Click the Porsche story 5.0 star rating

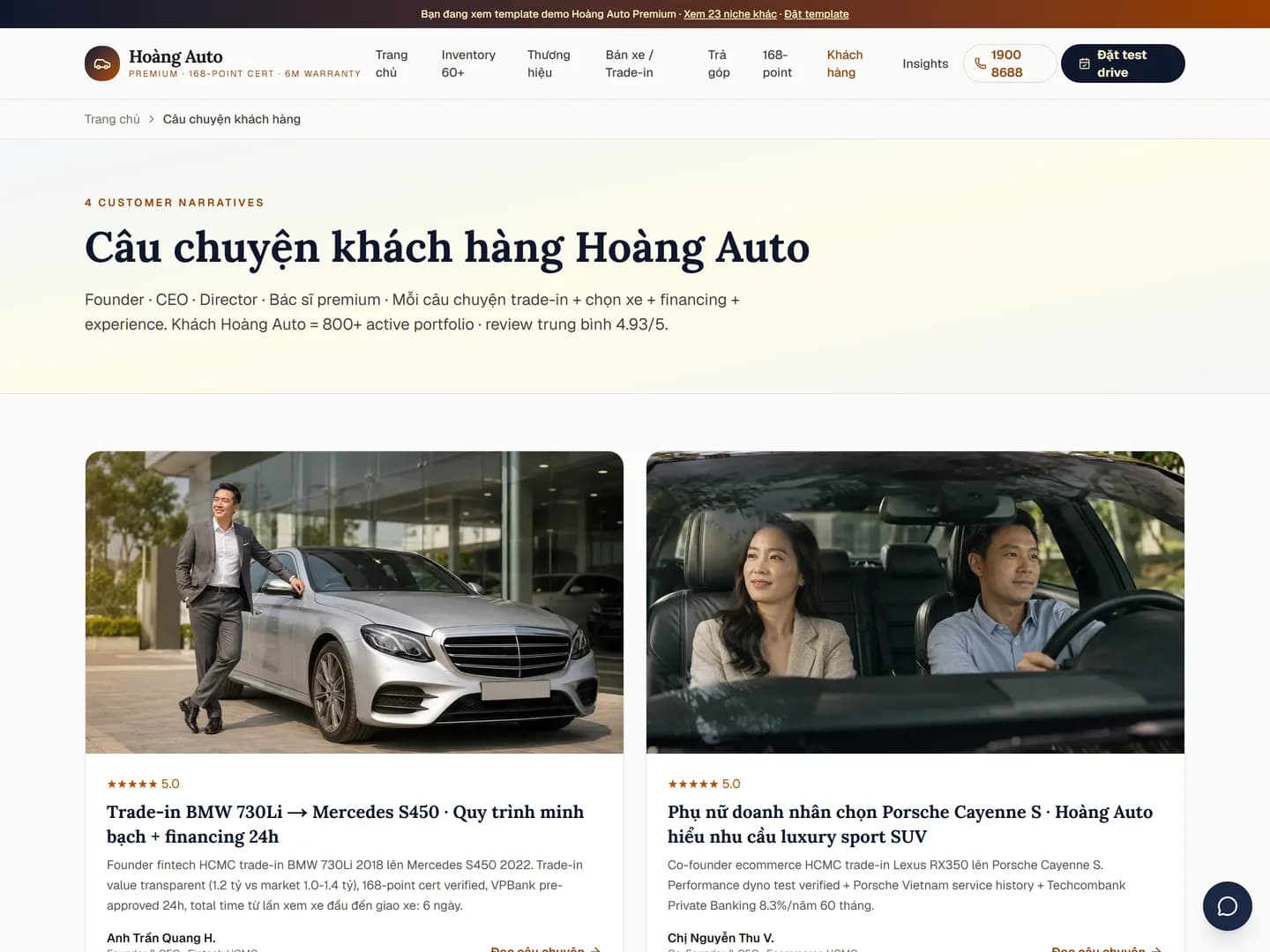click(x=704, y=784)
